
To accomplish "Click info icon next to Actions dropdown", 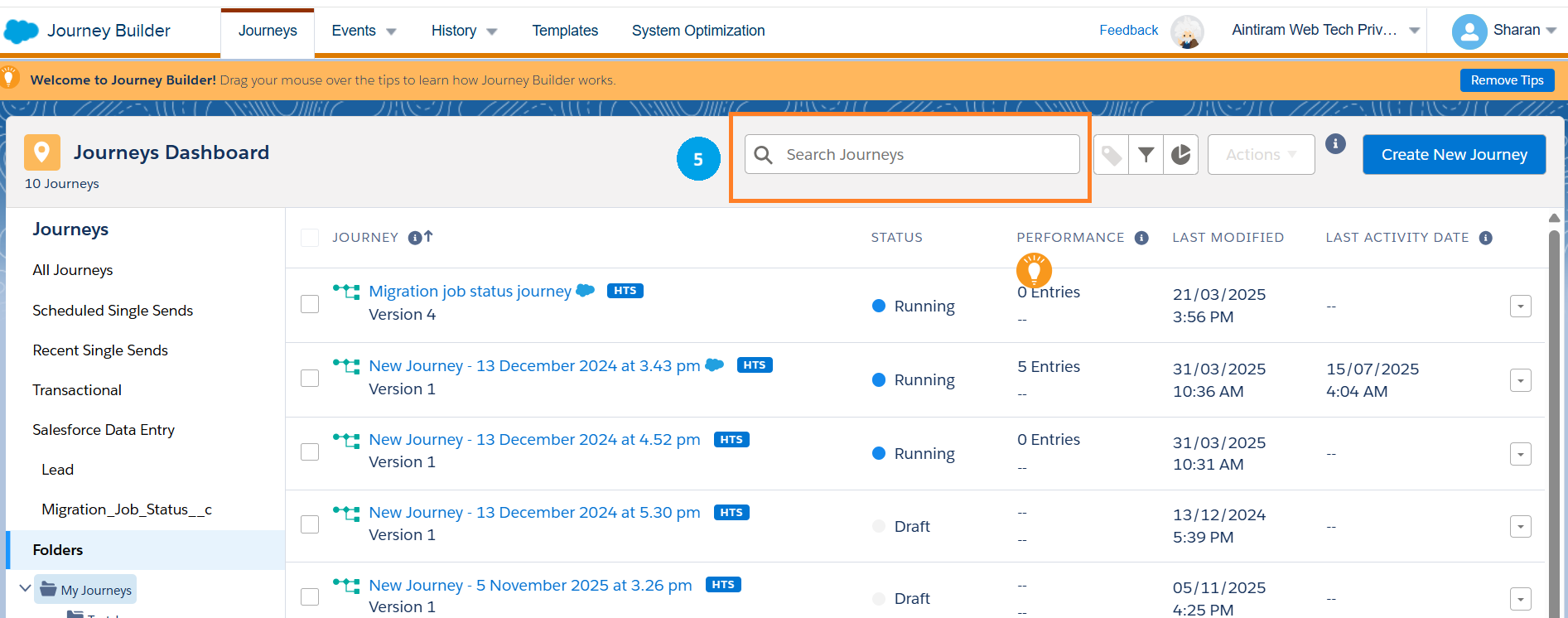I will pos(1335,144).
